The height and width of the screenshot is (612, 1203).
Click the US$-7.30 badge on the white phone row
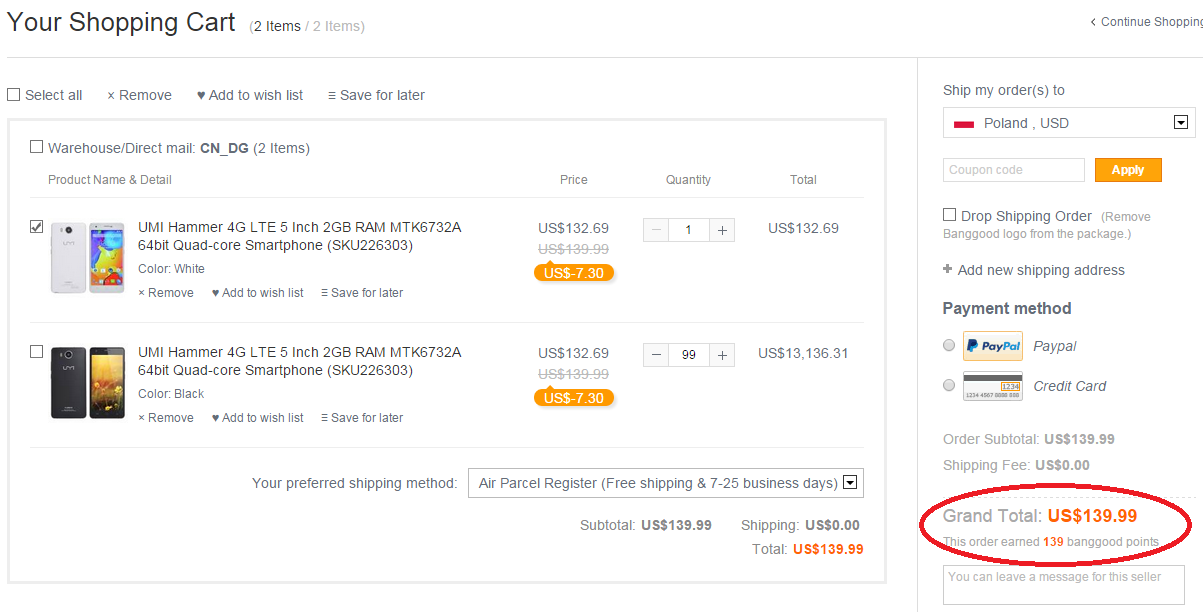pyautogui.click(x=574, y=273)
